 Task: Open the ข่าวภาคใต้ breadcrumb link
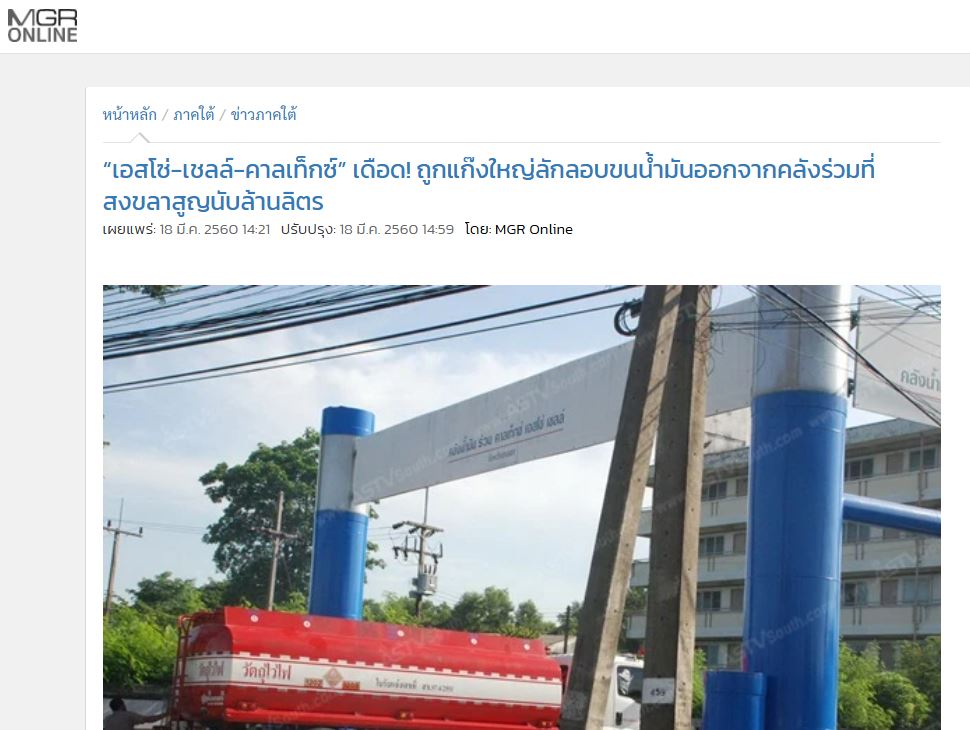pos(264,114)
